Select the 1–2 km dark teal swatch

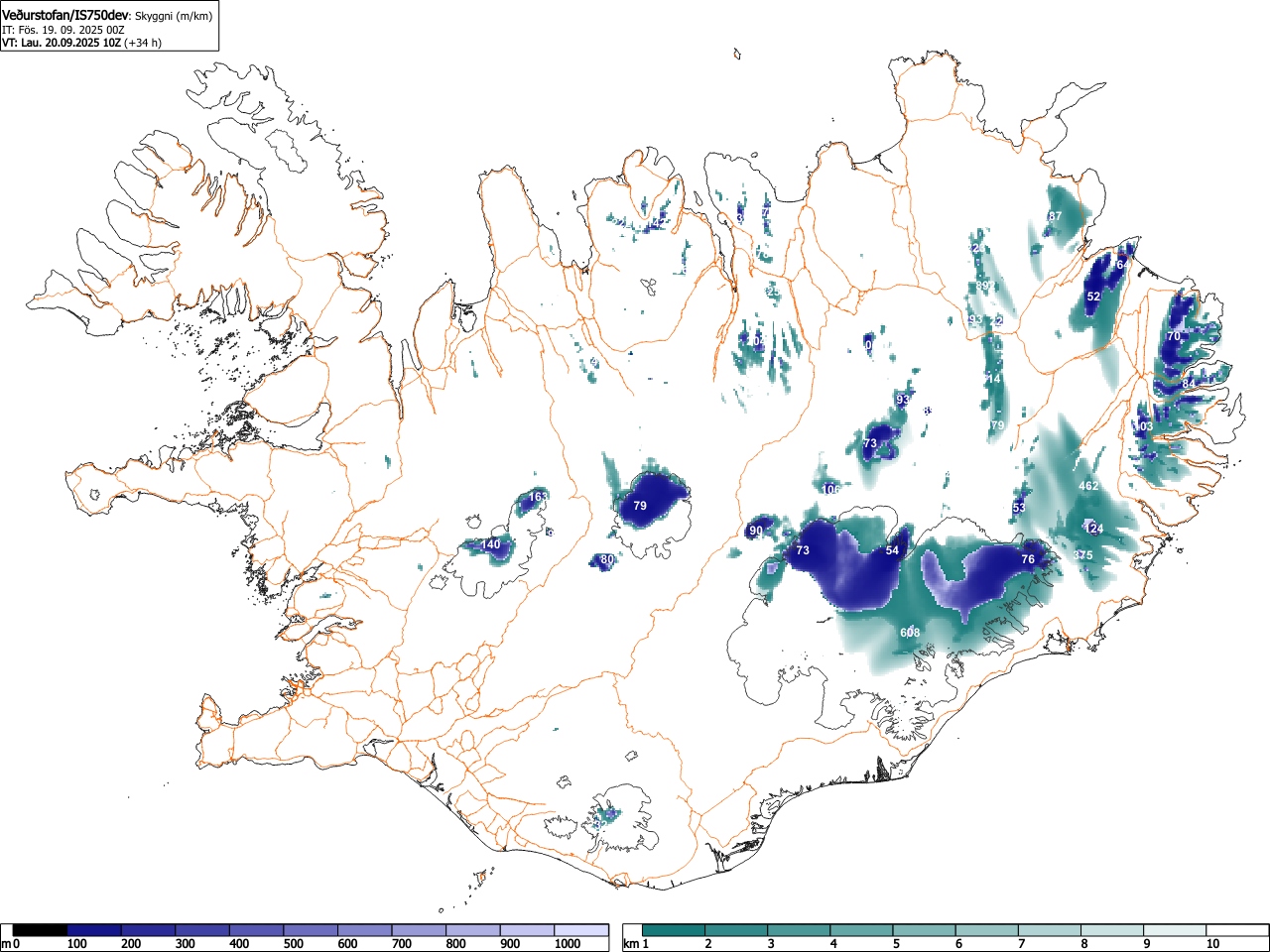pos(674,930)
